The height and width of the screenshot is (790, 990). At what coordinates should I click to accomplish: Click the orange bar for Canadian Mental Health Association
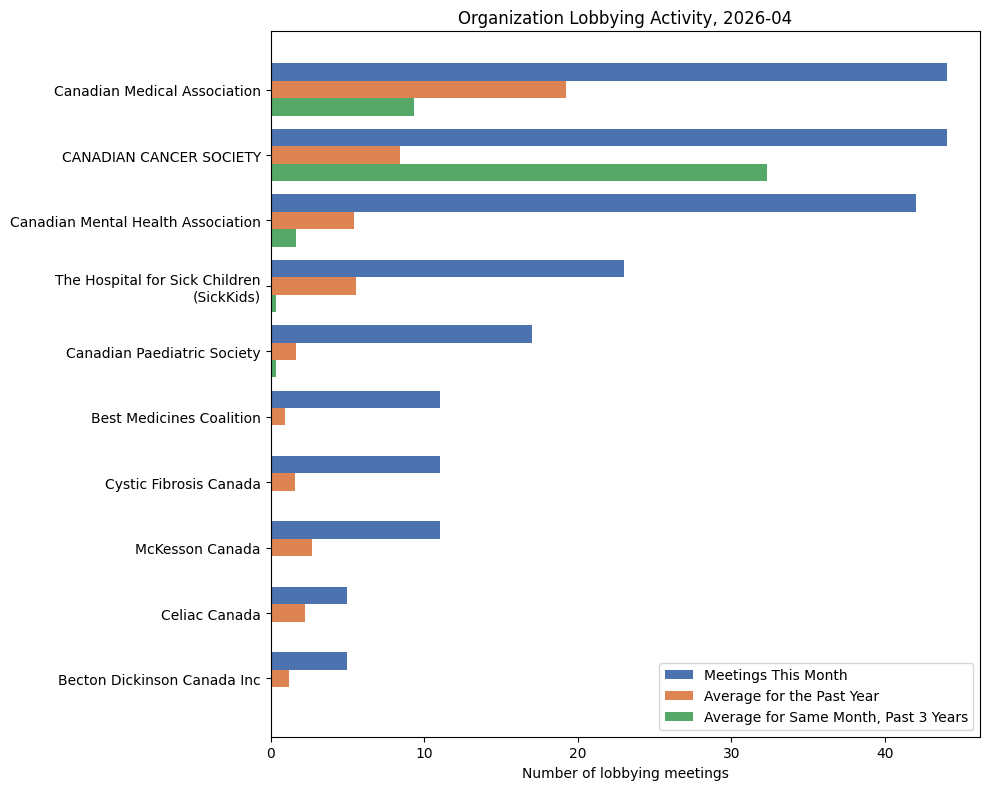point(313,220)
